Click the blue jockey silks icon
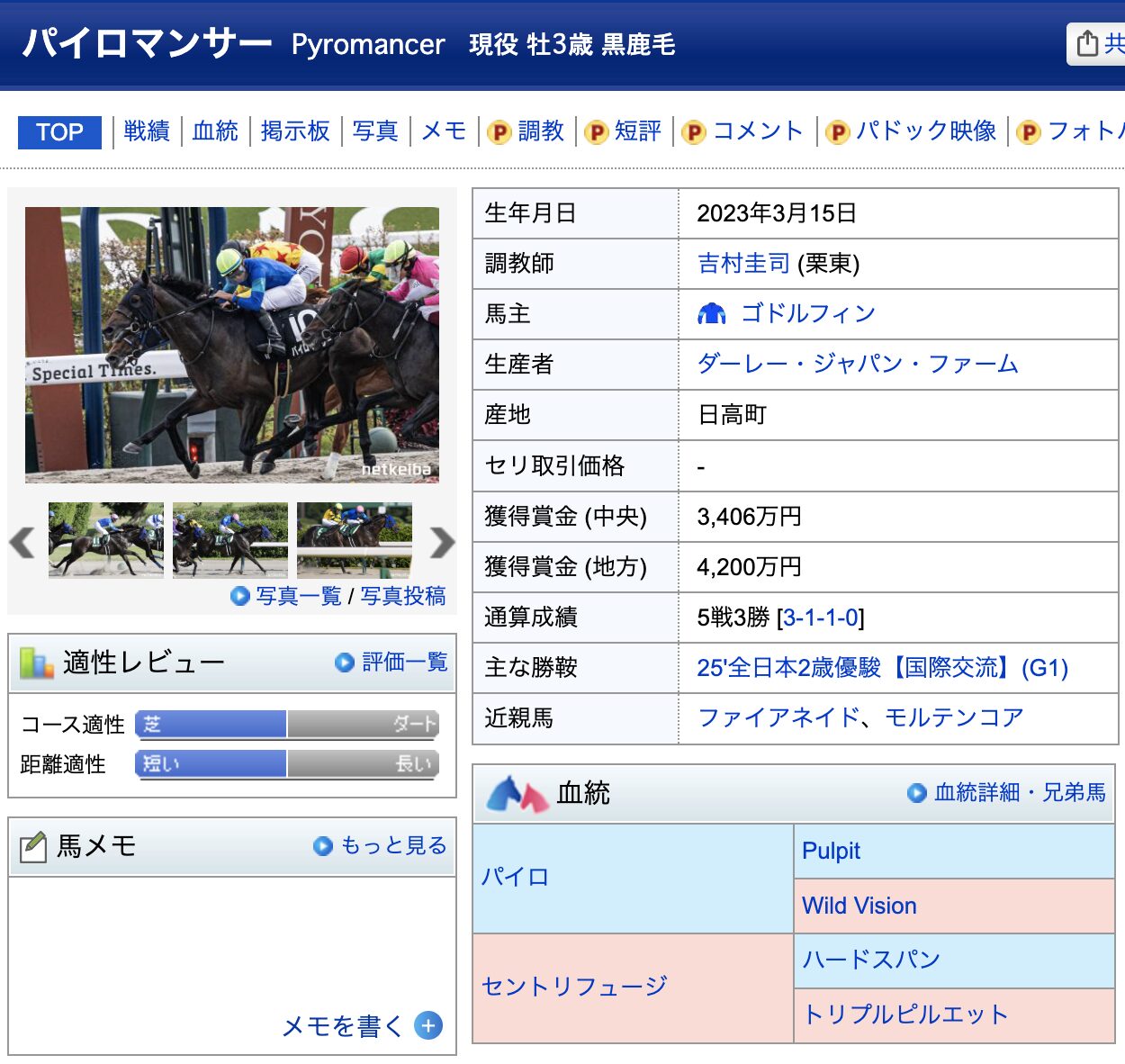 pyautogui.click(x=712, y=313)
